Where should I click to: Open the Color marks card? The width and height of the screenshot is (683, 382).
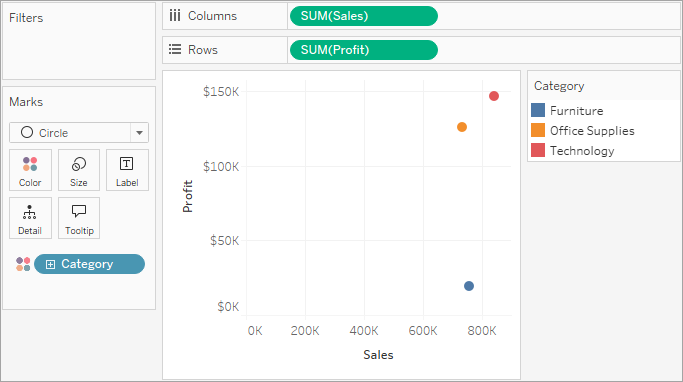pos(30,170)
